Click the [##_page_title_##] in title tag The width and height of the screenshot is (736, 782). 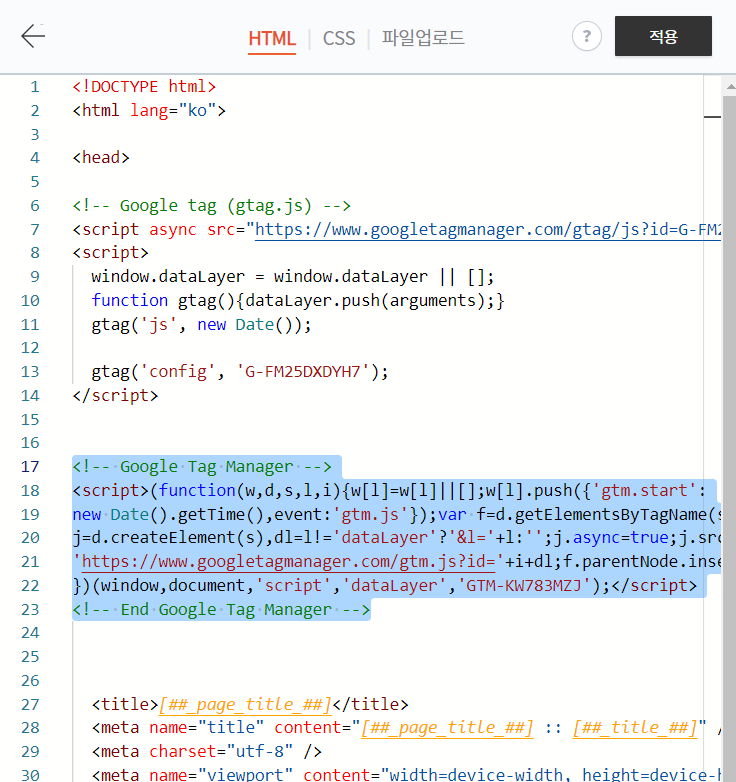click(x=245, y=705)
